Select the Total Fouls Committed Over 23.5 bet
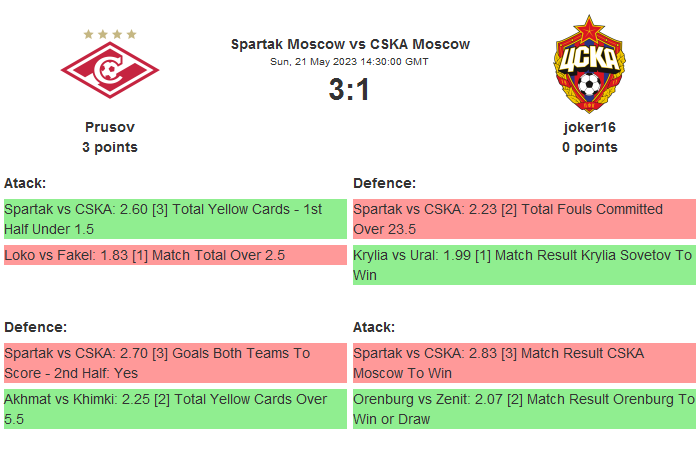This screenshot has height=460, width=700. pos(524,219)
